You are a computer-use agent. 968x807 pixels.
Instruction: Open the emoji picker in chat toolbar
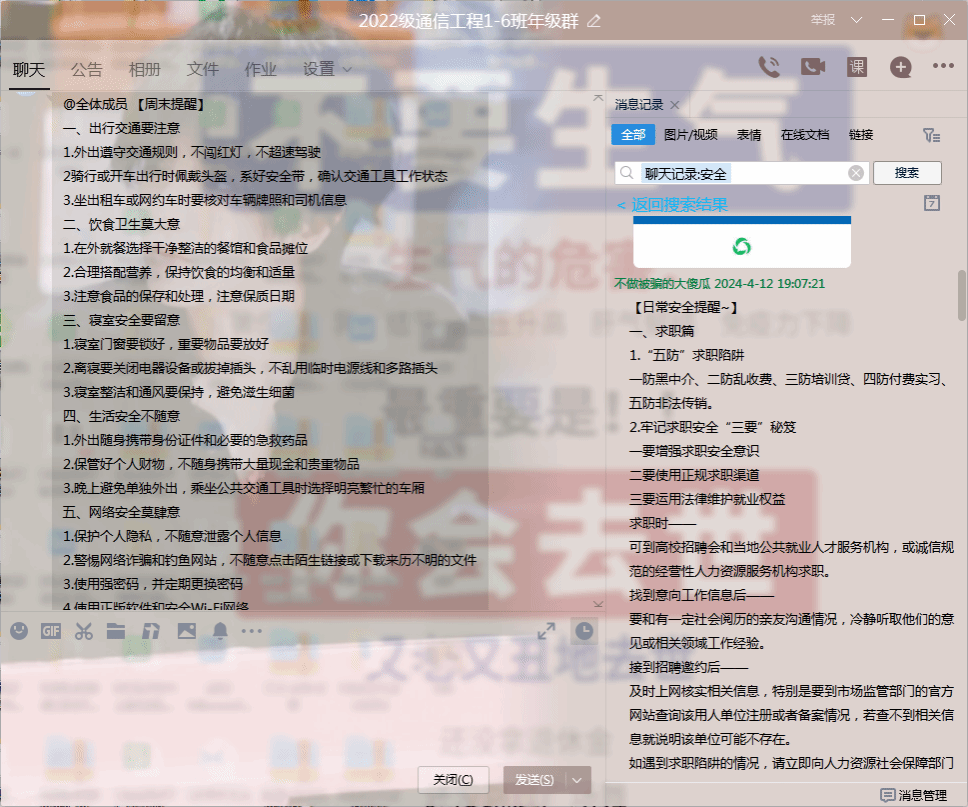point(19,631)
